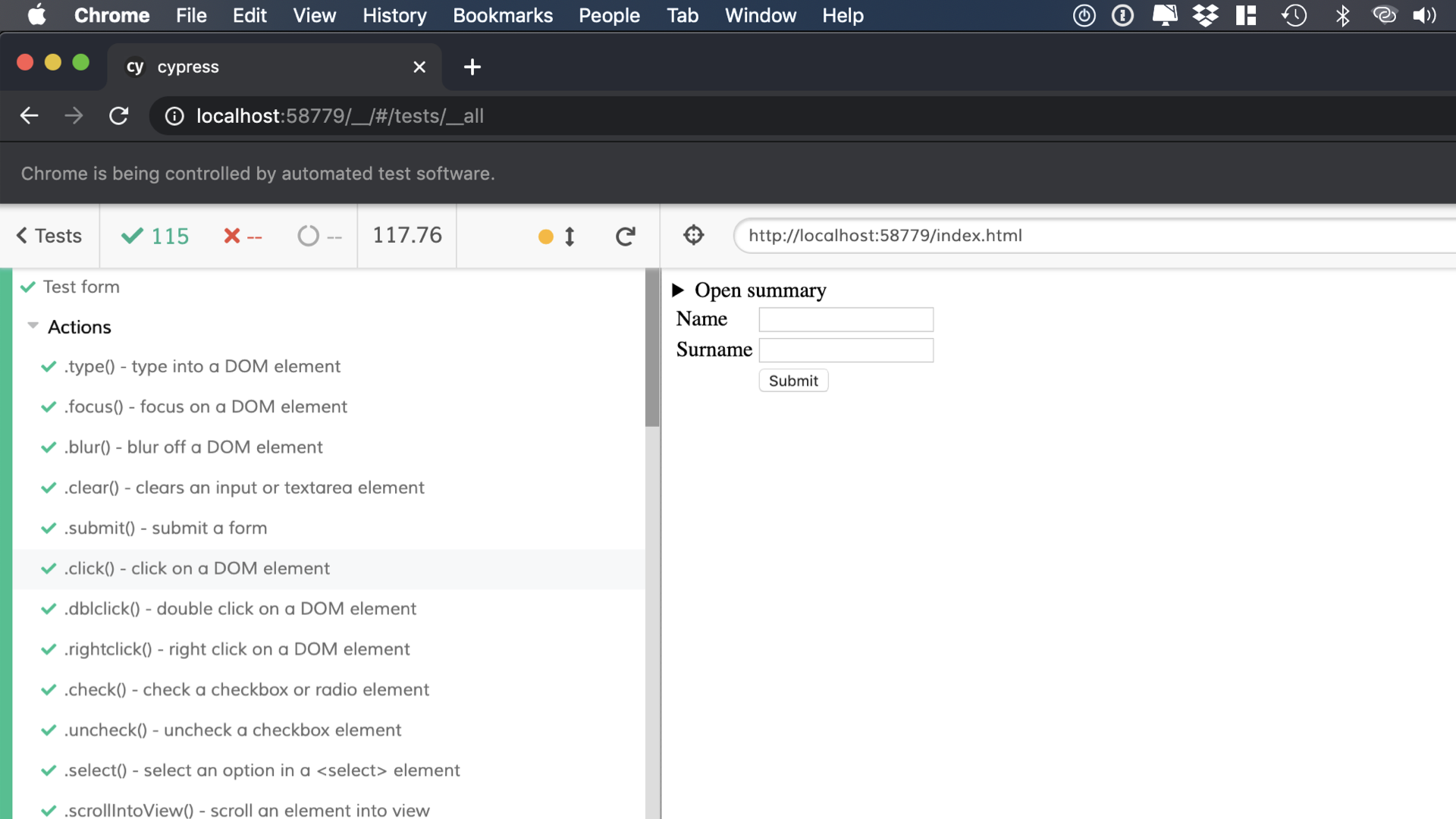The width and height of the screenshot is (1456, 819).
Task: Go back to the Tests list
Action: (49, 236)
